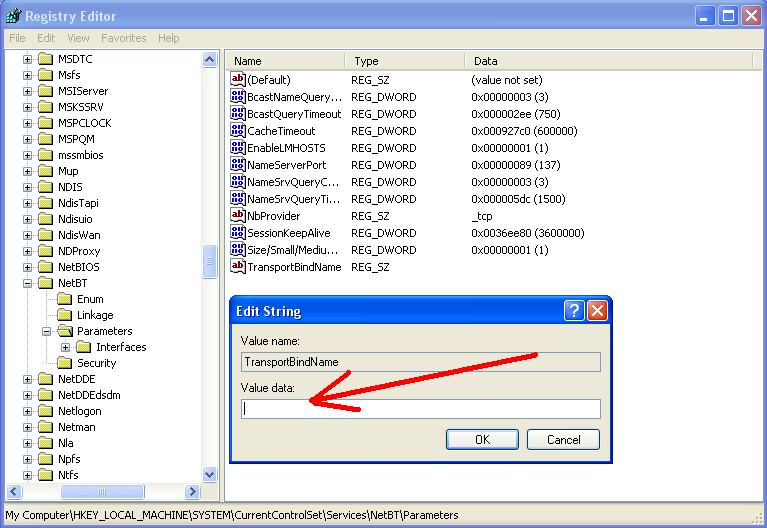Expand the MSDTC tree node
The width and height of the screenshot is (767, 528).
(x=27, y=59)
